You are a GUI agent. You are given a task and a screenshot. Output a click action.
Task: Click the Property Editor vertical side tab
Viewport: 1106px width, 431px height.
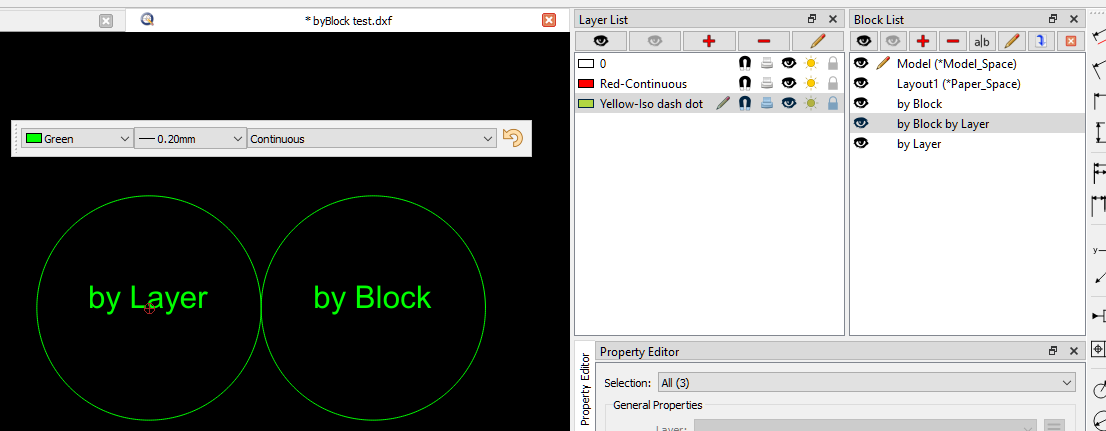click(585, 388)
